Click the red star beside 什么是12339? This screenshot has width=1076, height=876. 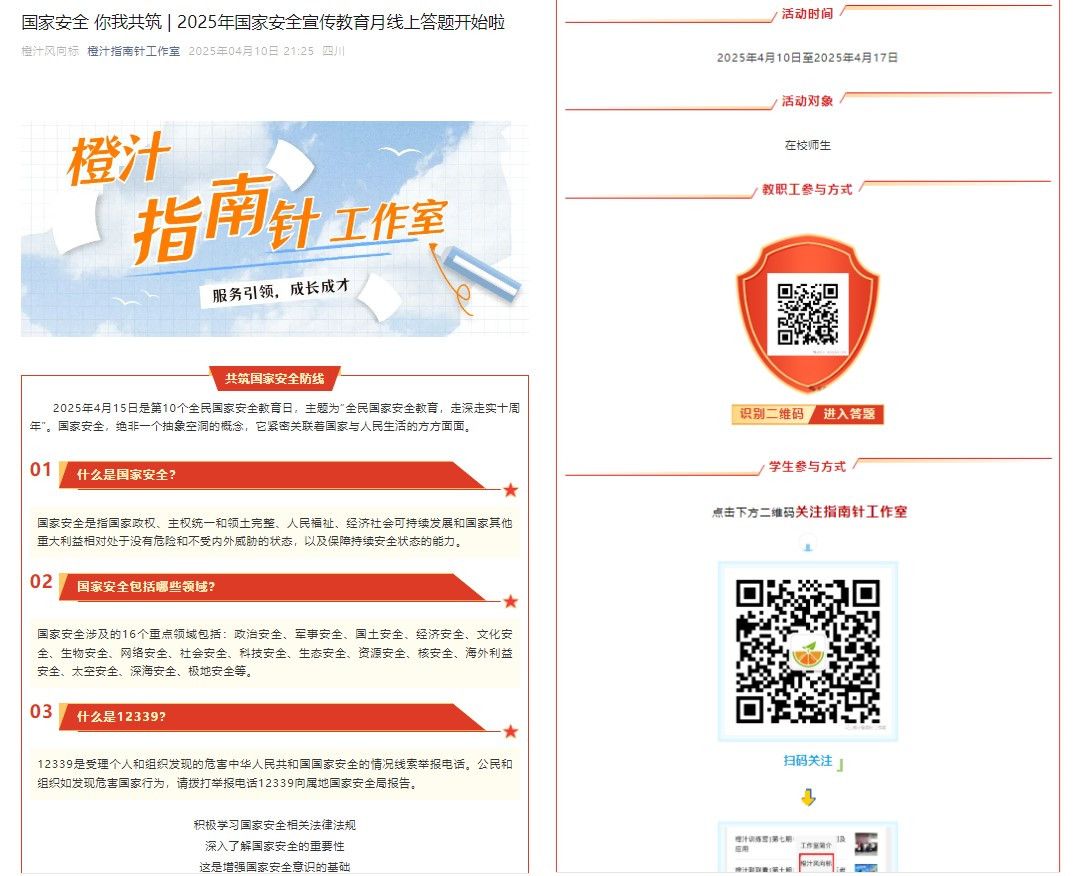(511, 731)
